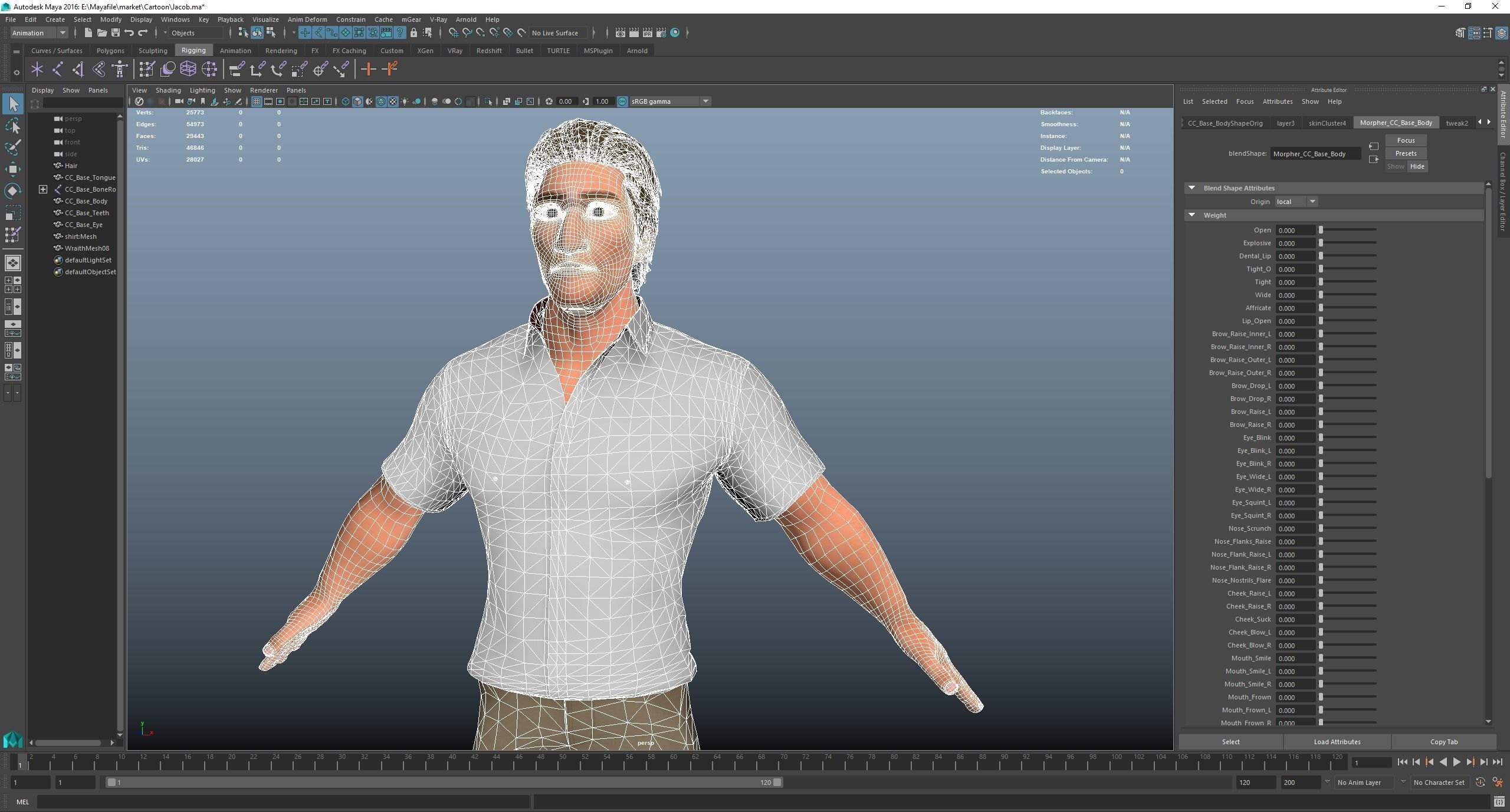Click the orange Set Key shelf icon
This screenshot has height=812, width=1510.
[368, 70]
